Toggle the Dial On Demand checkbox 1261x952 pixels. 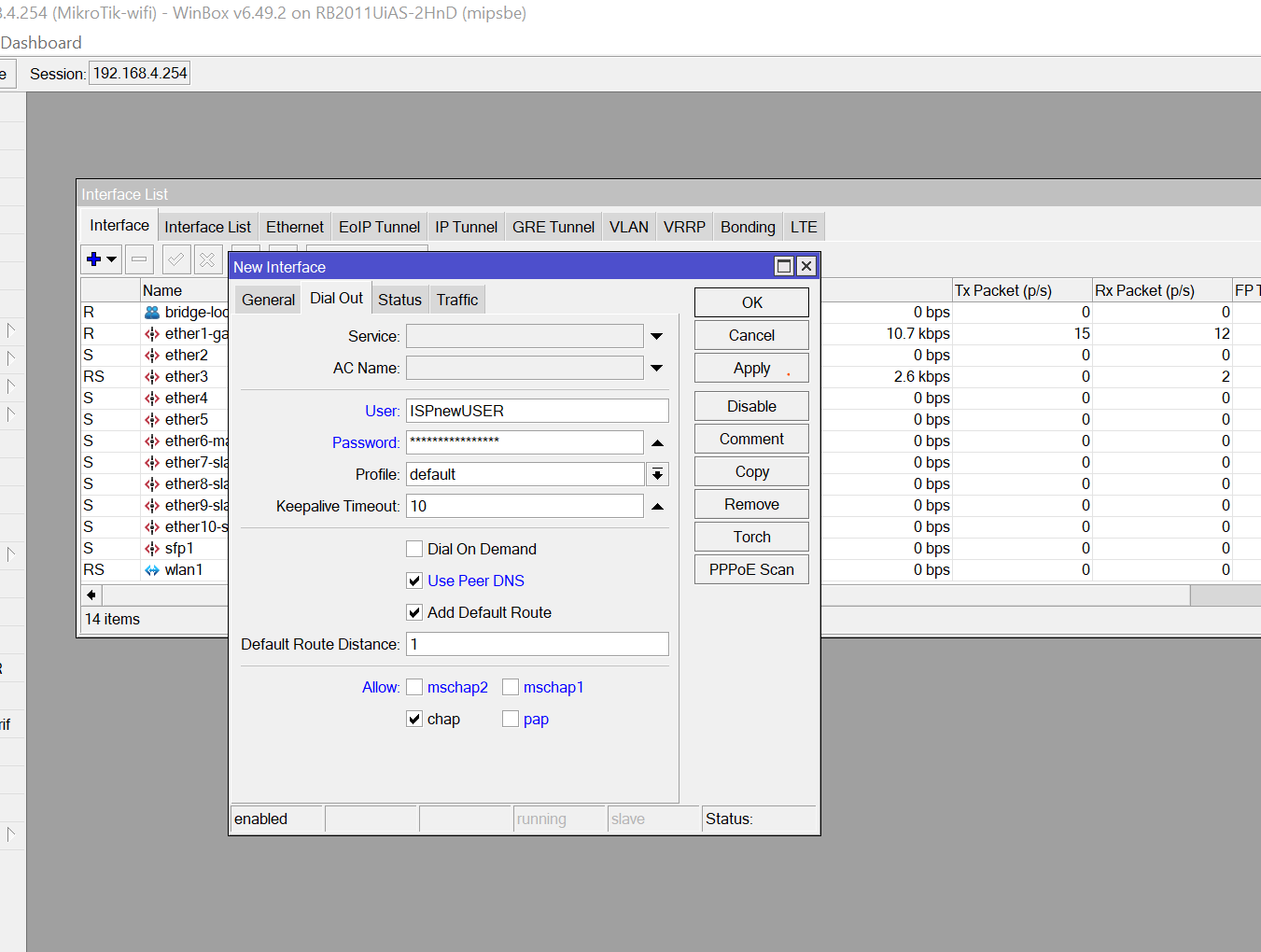[x=414, y=549]
